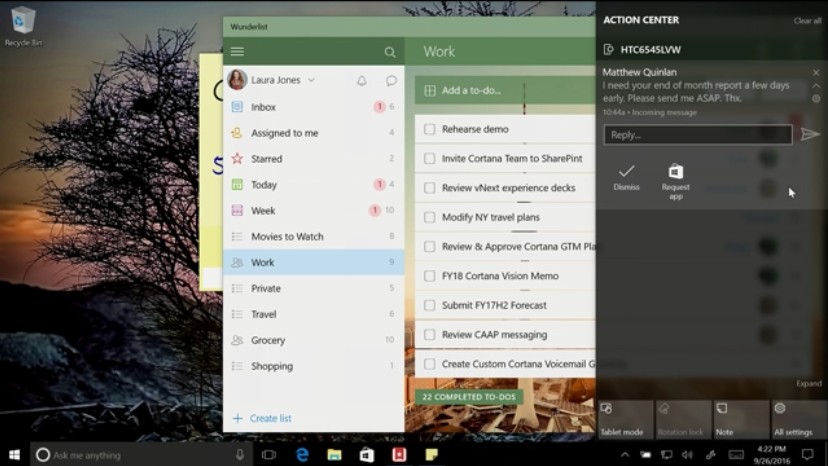Close Matthew Quinlan notification
828x466 pixels.
[x=816, y=72]
